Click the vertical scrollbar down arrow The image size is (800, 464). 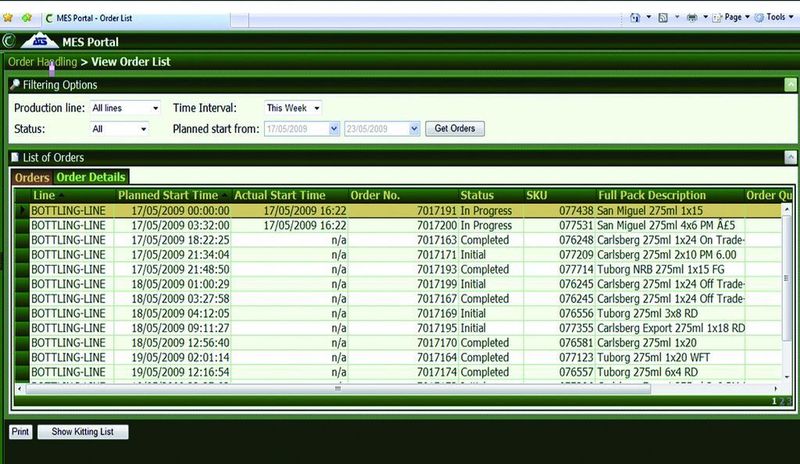[x=787, y=376]
